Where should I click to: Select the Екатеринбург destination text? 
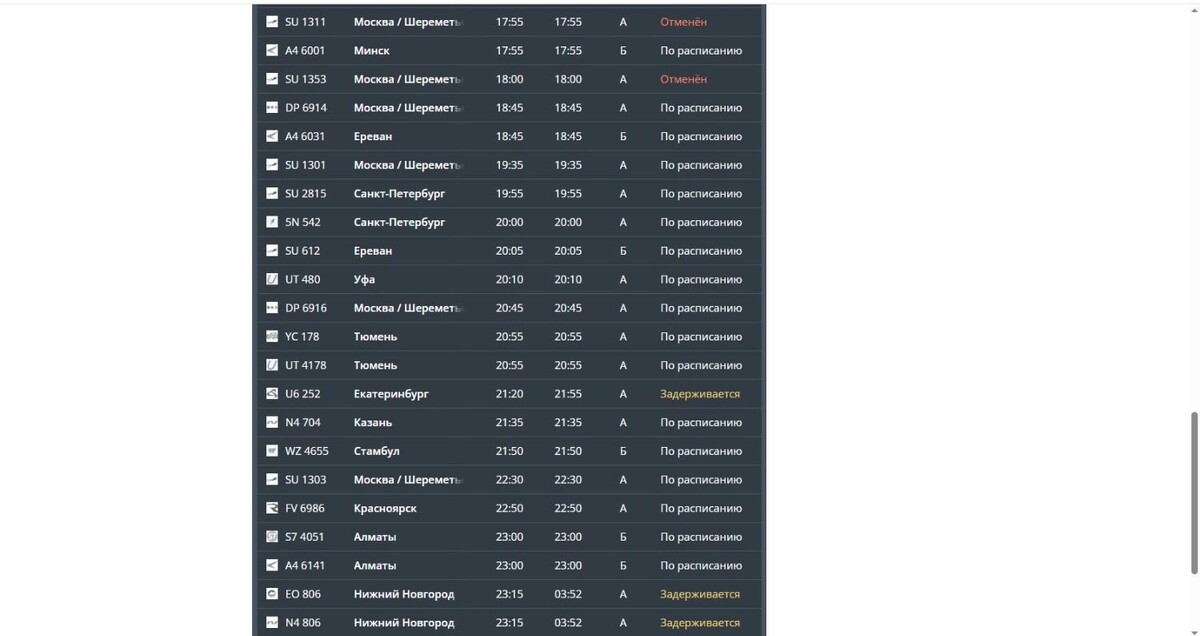point(389,393)
